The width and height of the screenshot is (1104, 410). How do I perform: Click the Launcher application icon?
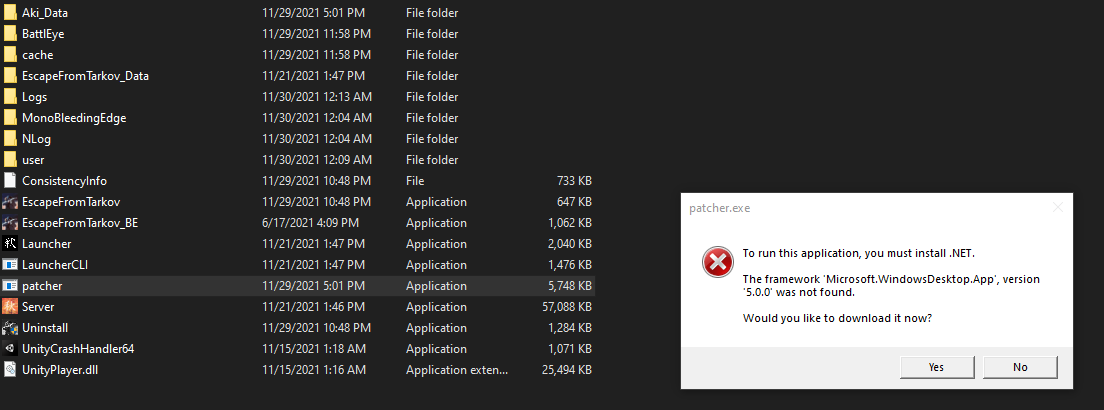coord(10,244)
